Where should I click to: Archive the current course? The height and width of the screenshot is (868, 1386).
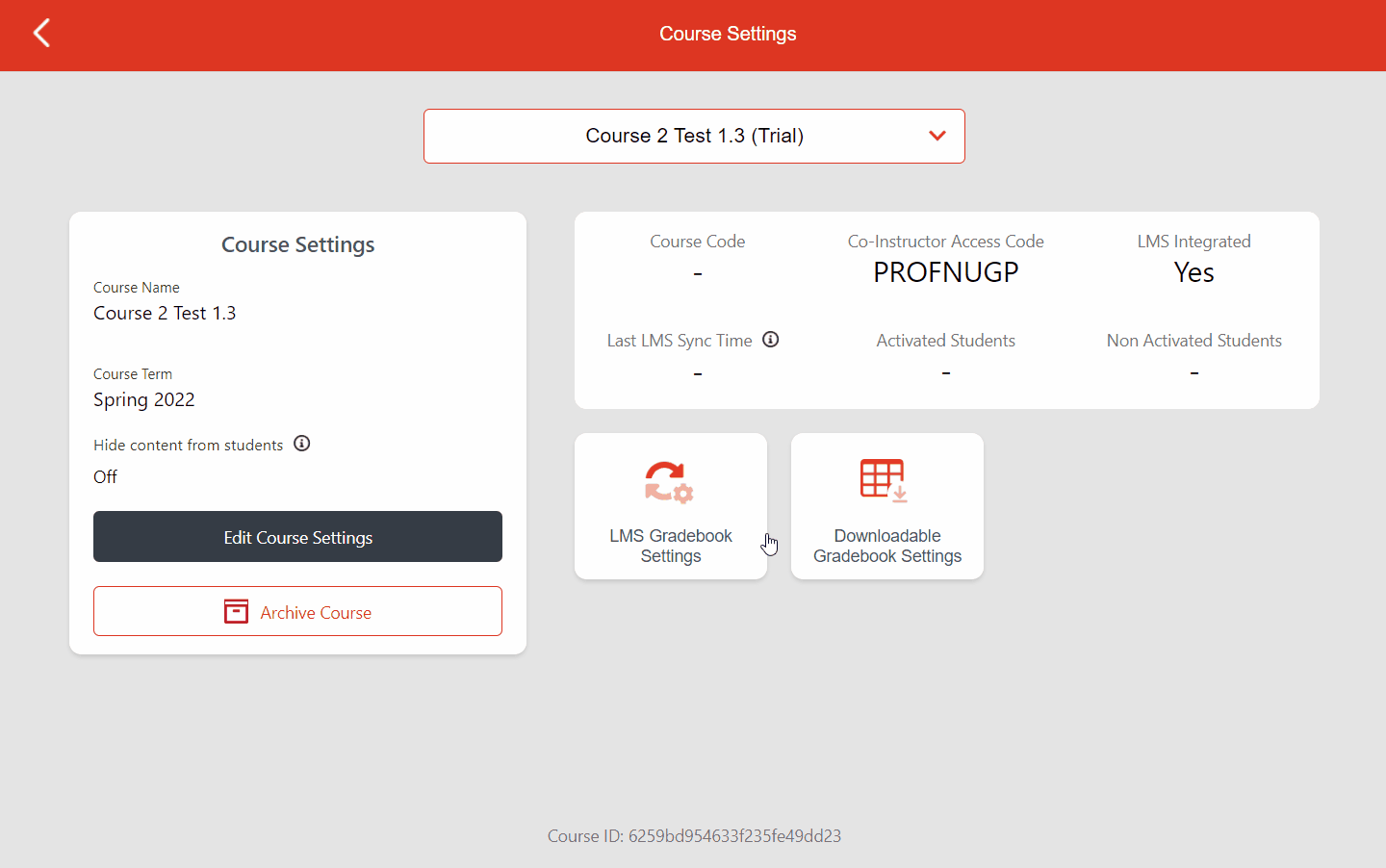coord(297,611)
